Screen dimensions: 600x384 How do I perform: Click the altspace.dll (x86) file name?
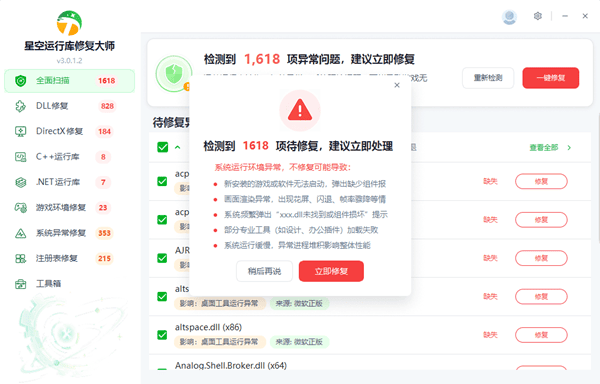tap(208, 327)
